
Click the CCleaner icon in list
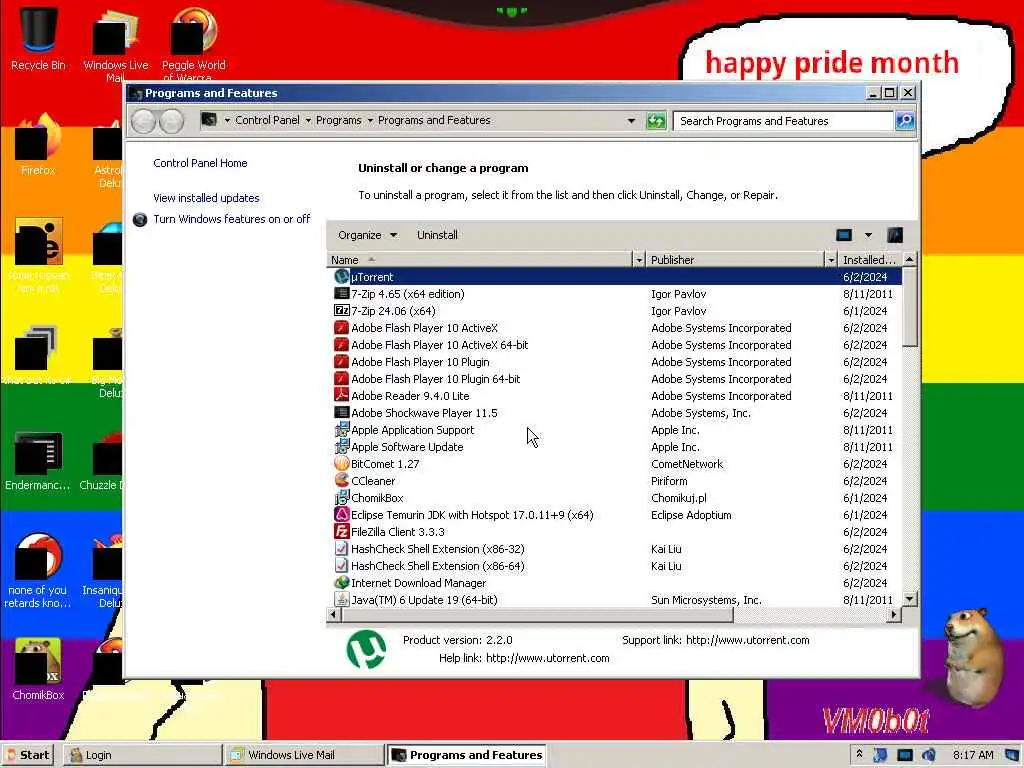tap(342, 481)
